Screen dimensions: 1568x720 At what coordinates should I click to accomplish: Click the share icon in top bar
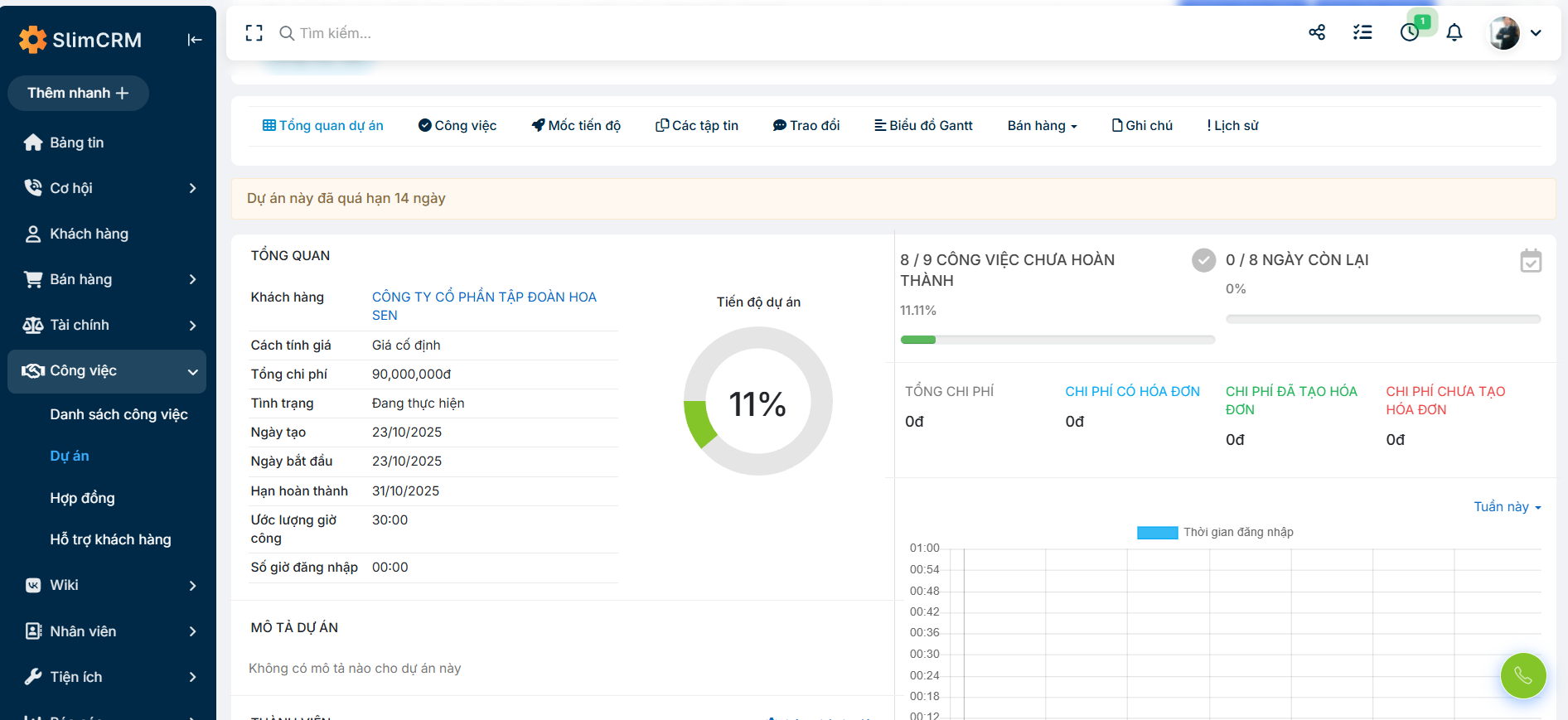click(1317, 32)
